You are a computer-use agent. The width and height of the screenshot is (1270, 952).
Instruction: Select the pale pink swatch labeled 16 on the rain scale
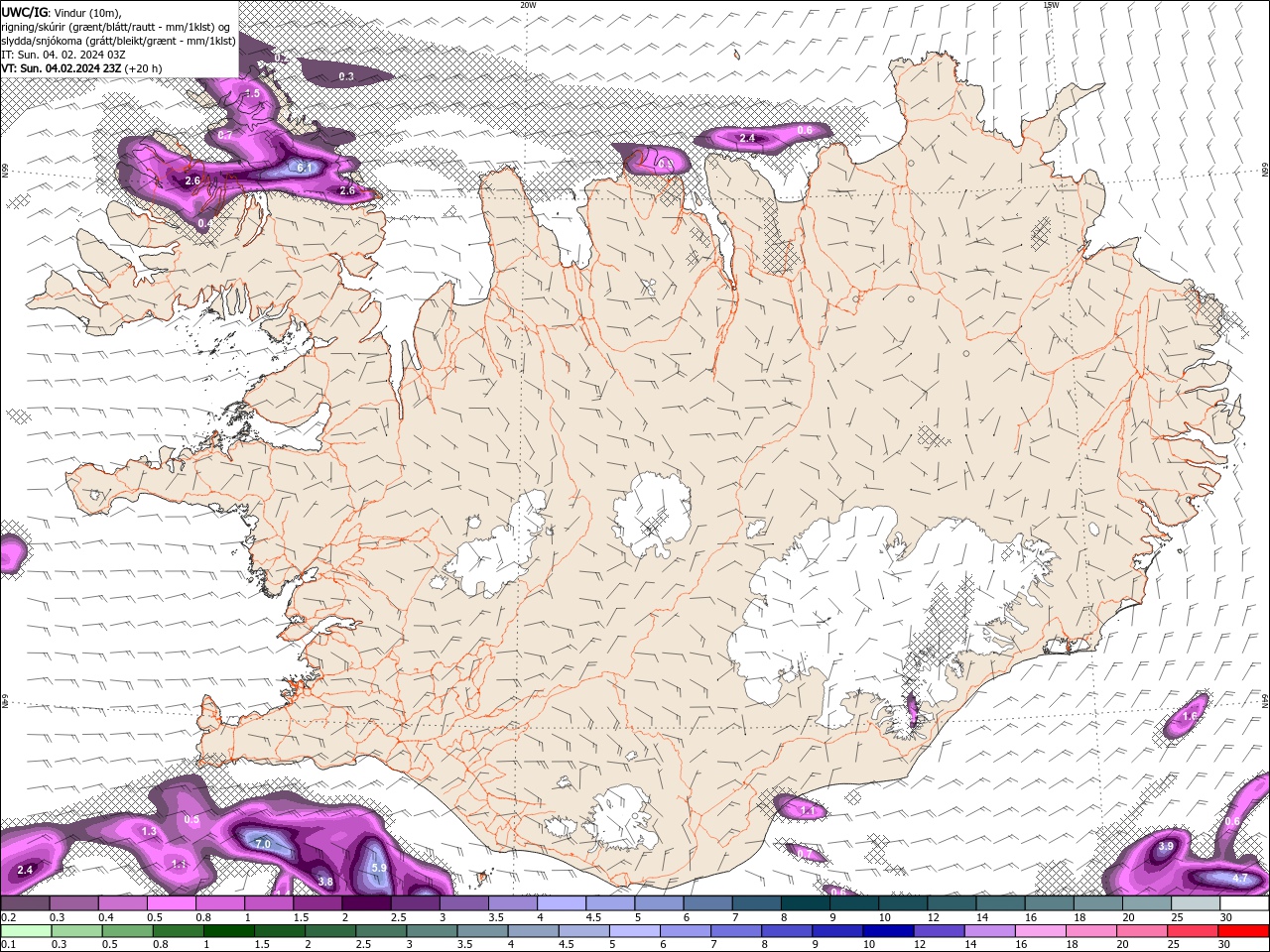[1039, 931]
